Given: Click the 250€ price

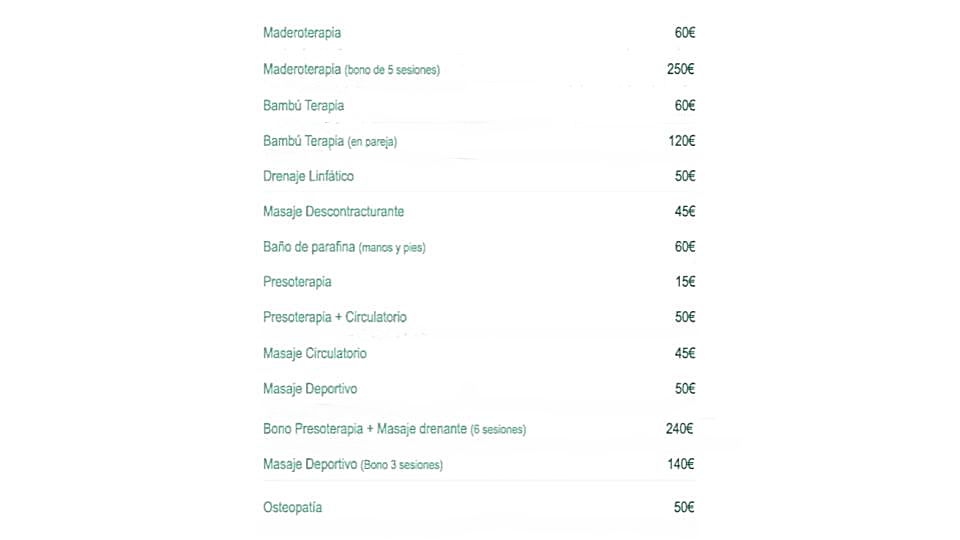Looking at the screenshot, I should pyautogui.click(x=680, y=70).
